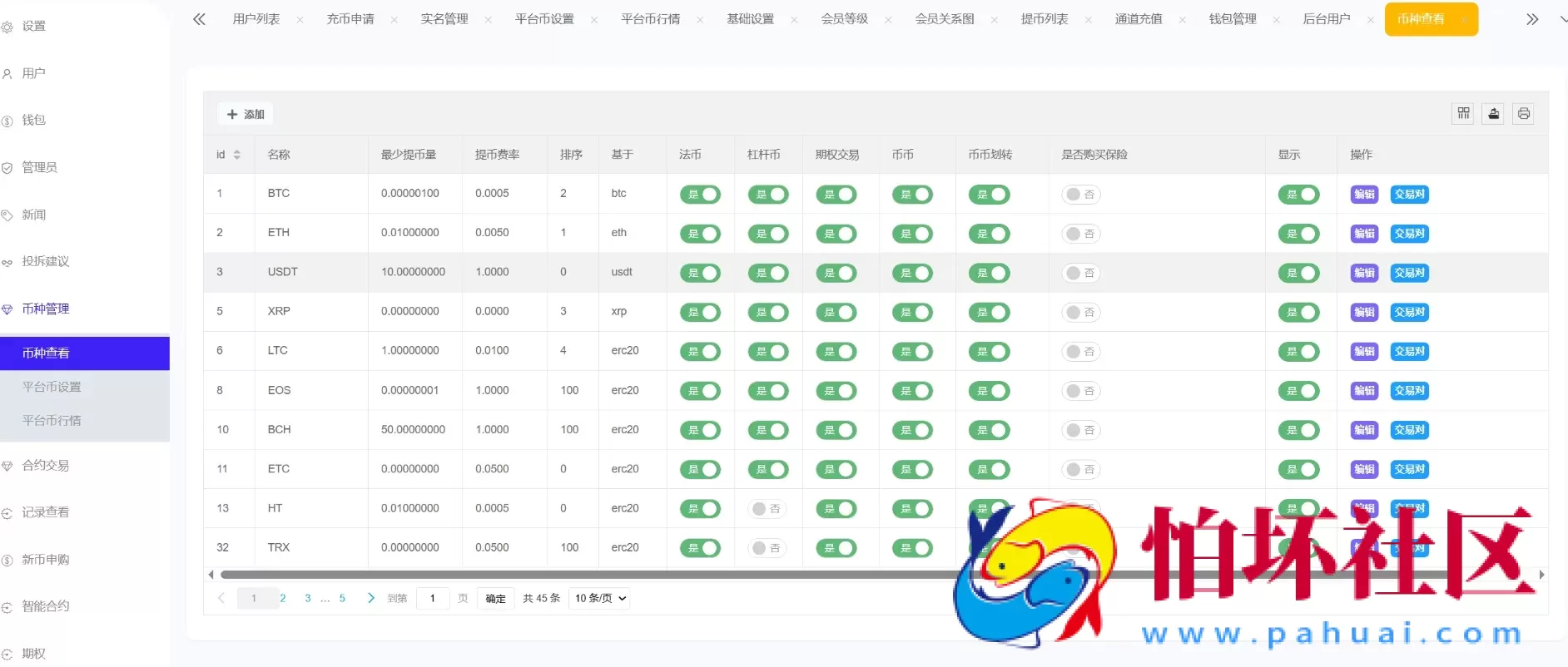Screen dimensions: 1568x667
Task: Click the export table icon
Action: pyautogui.click(x=1494, y=114)
